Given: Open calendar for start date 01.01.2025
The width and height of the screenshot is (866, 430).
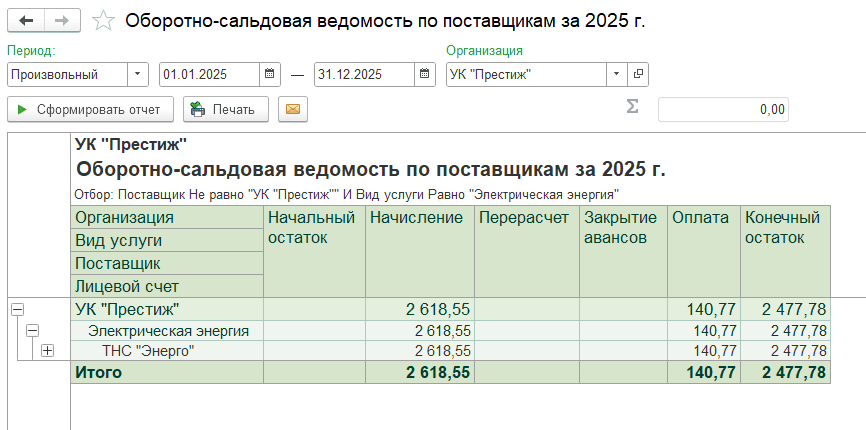Looking at the screenshot, I should coord(270,74).
